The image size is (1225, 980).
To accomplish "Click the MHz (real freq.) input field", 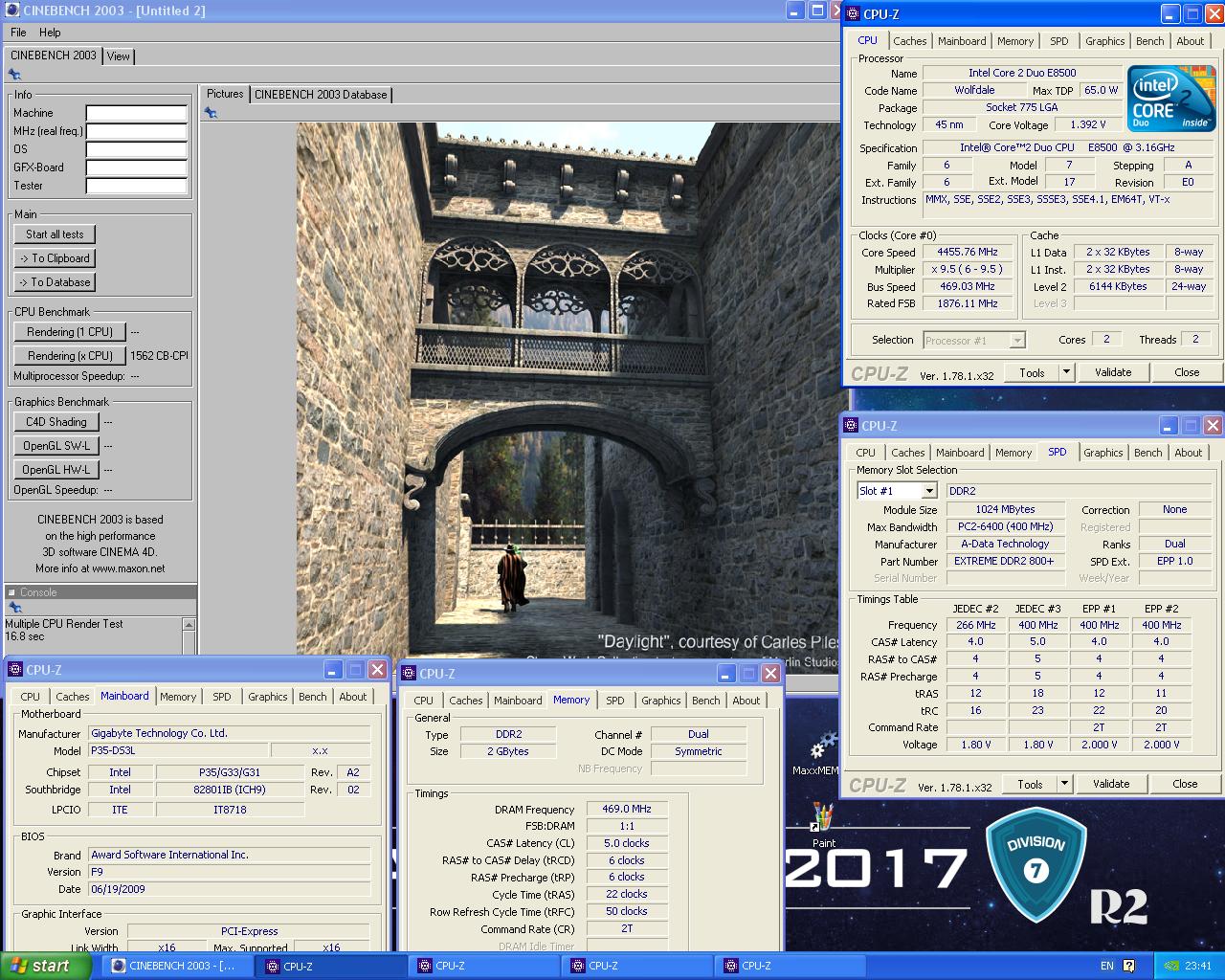I will click(x=136, y=131).
